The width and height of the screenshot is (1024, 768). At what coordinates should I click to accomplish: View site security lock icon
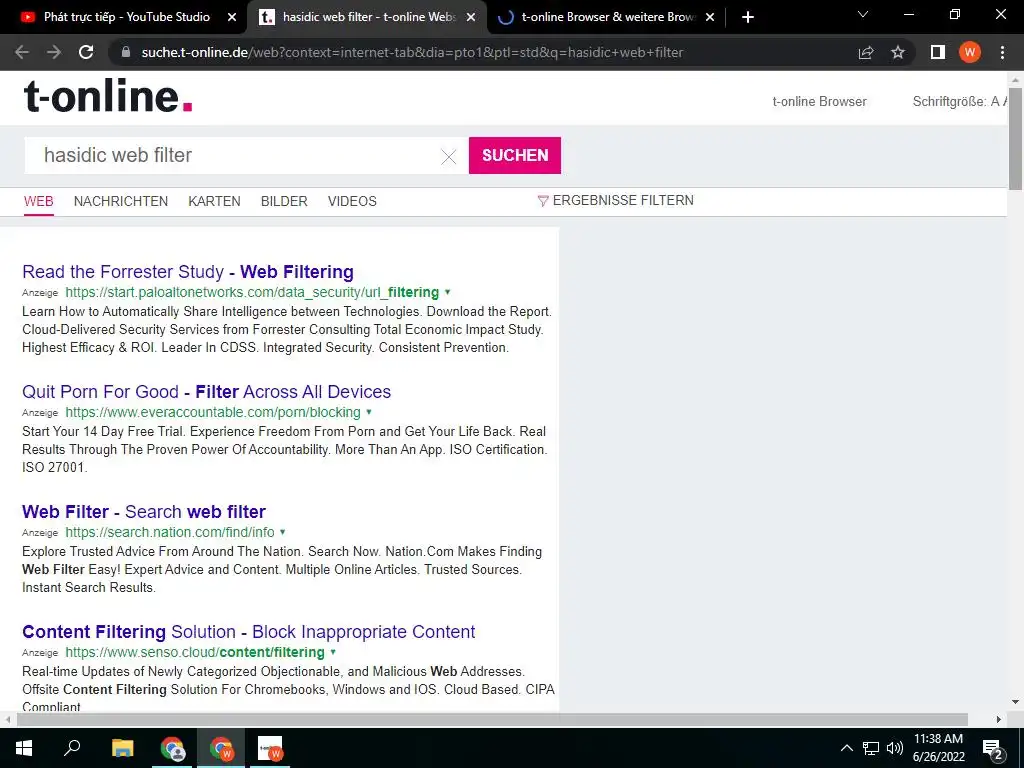[x=126, y=52]
